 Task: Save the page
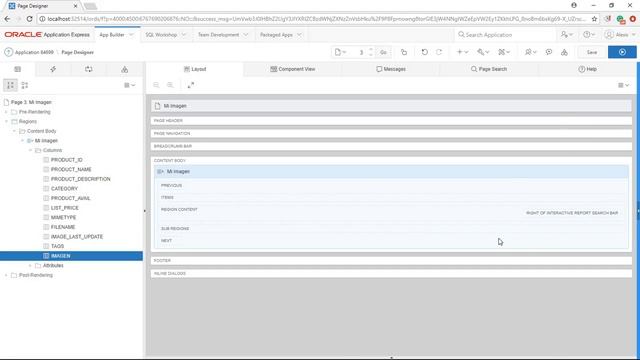(x=592, y=52)
